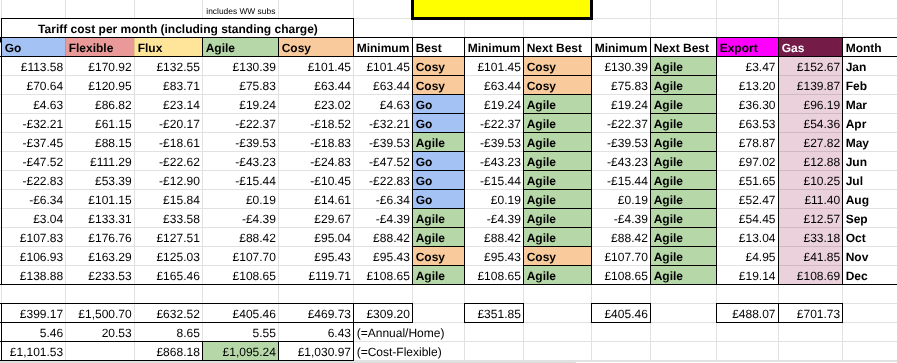The width and height of the screenshot is (897, 363).
Task: Click the Flexible column header cell
Action: tap(100, 48)
